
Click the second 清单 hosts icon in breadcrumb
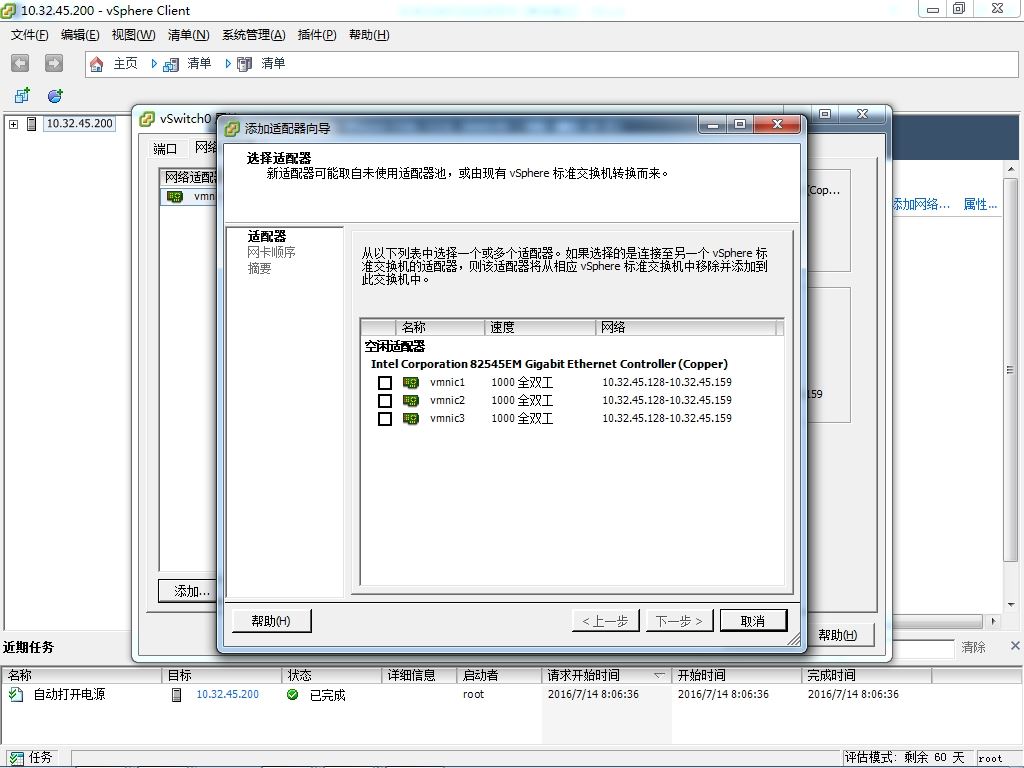pos(244,64)
